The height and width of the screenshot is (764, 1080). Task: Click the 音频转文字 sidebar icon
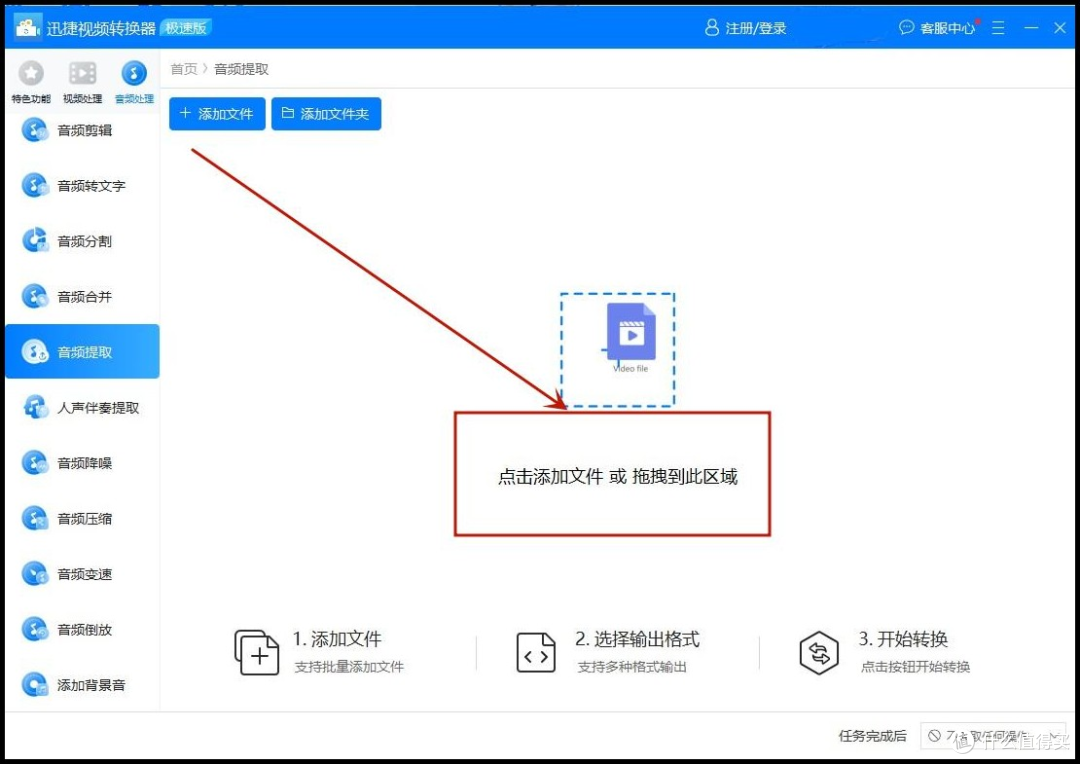coord(34,185)
